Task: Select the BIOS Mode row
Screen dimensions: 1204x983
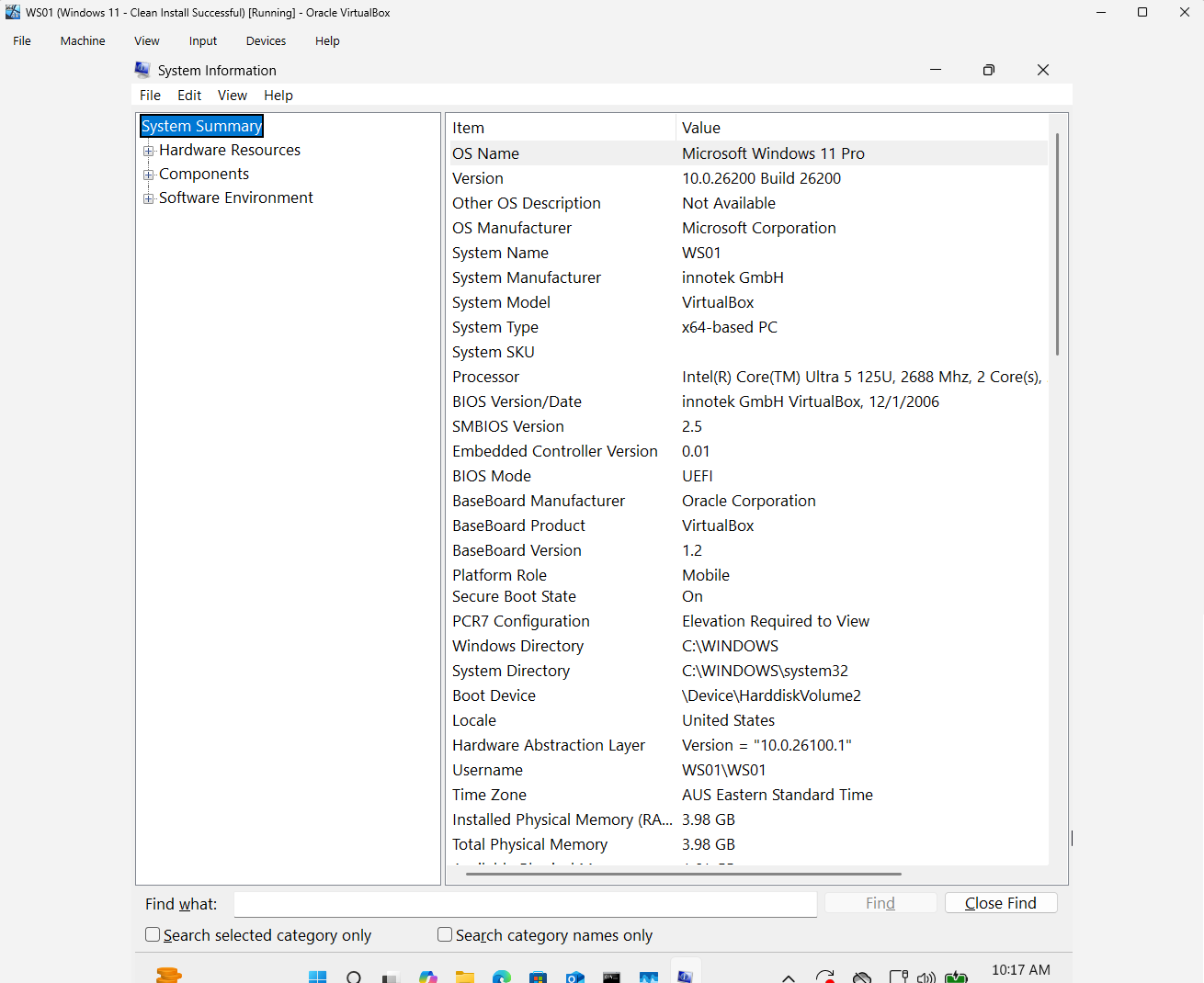Action: click(747, 476)
